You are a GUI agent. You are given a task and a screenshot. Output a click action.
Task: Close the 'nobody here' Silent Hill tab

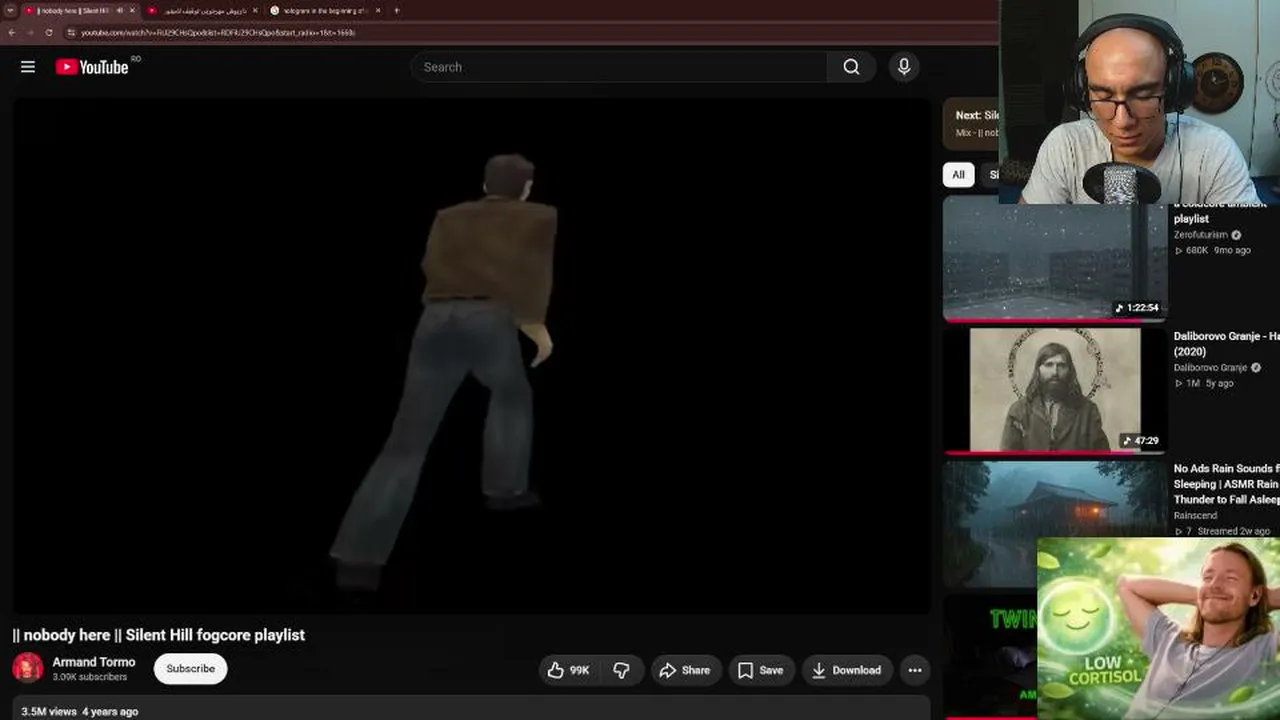tap(132, 10)
